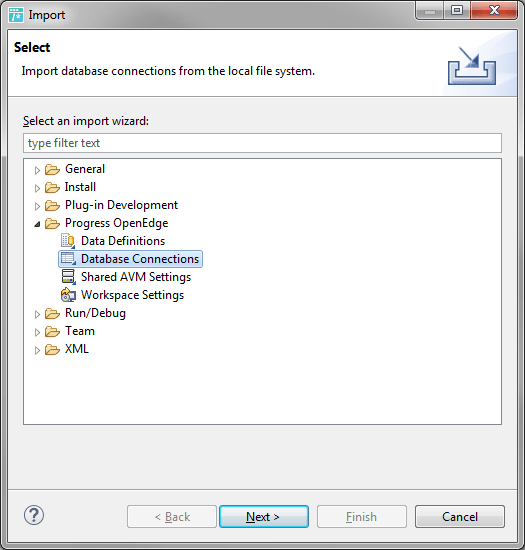The image size is (525, 550).
Task: Click the Workspace Settings icon
Action: (68, 295)
